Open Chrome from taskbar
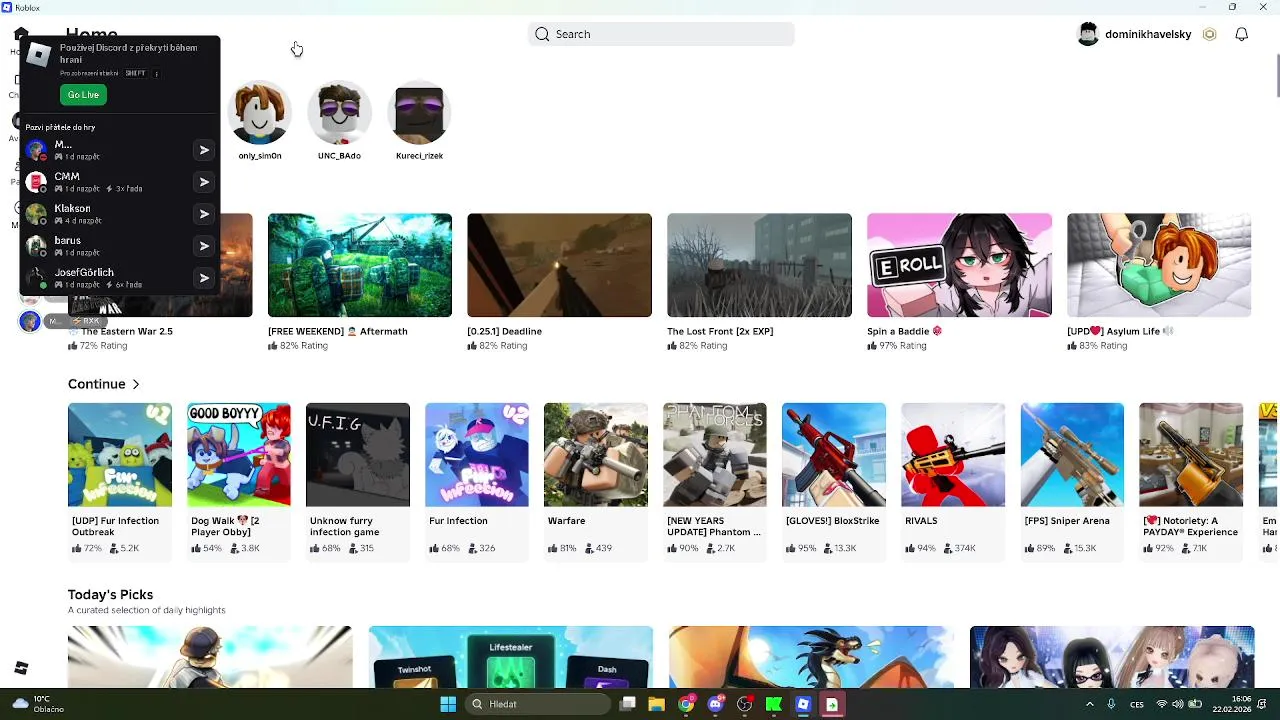Viewport: 1280px width, 720px height. click(x=686, y=704)
